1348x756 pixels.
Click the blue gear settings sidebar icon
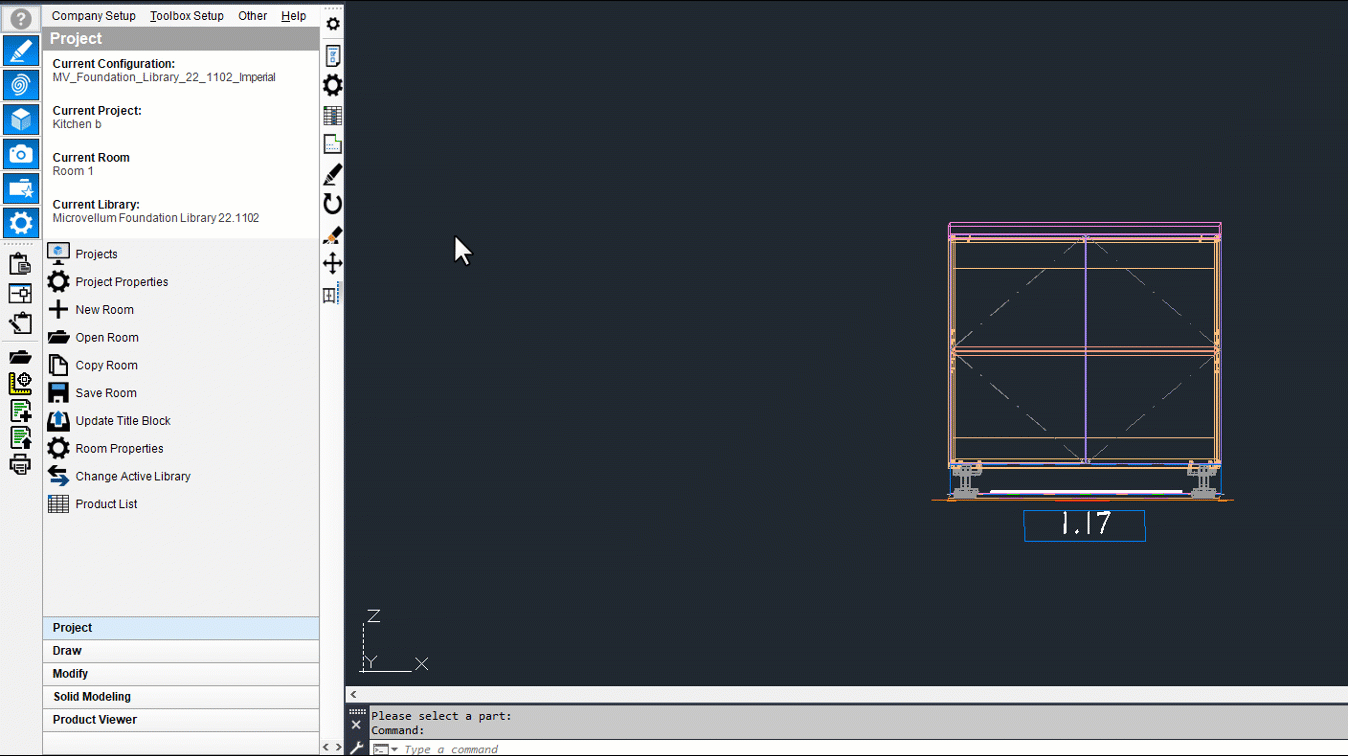point(21,222)
